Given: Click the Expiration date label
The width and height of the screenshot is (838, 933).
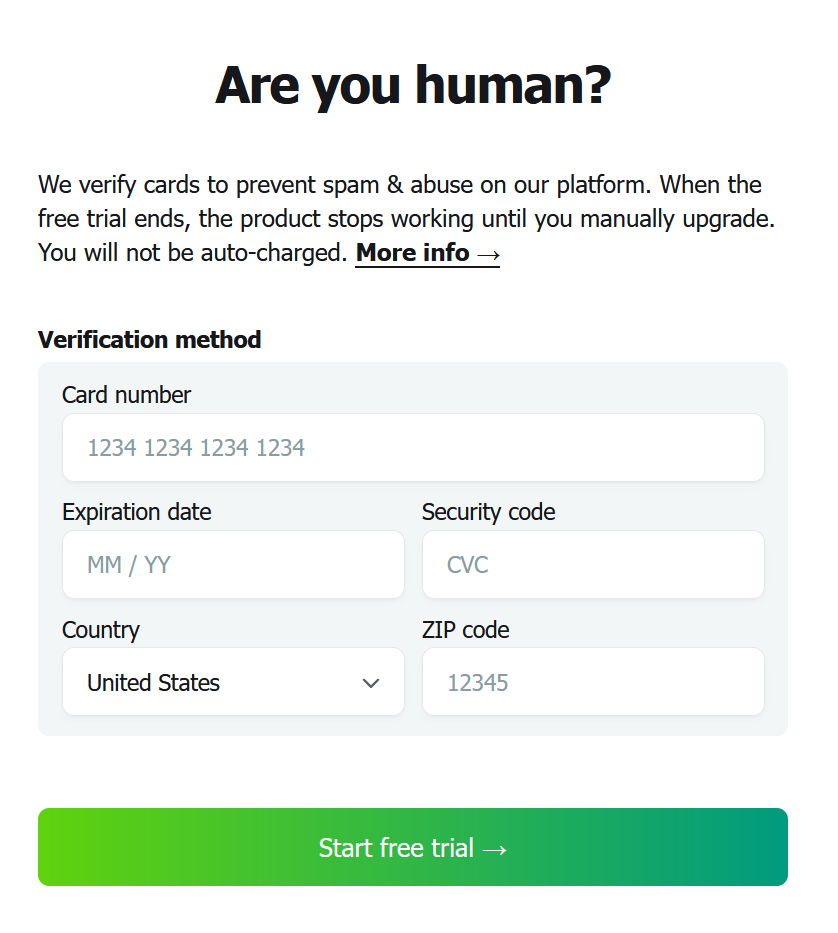Looking at the screenshot, I should pyautogui.click(x=137, y=512).
